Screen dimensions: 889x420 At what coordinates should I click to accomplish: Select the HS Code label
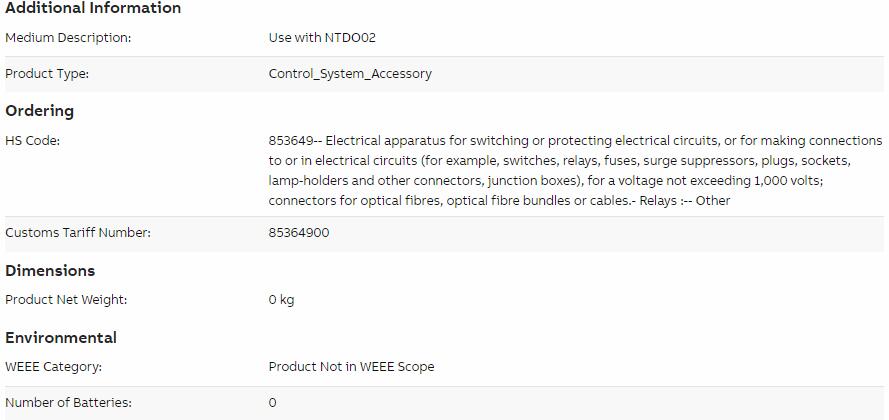coord(32,141)
